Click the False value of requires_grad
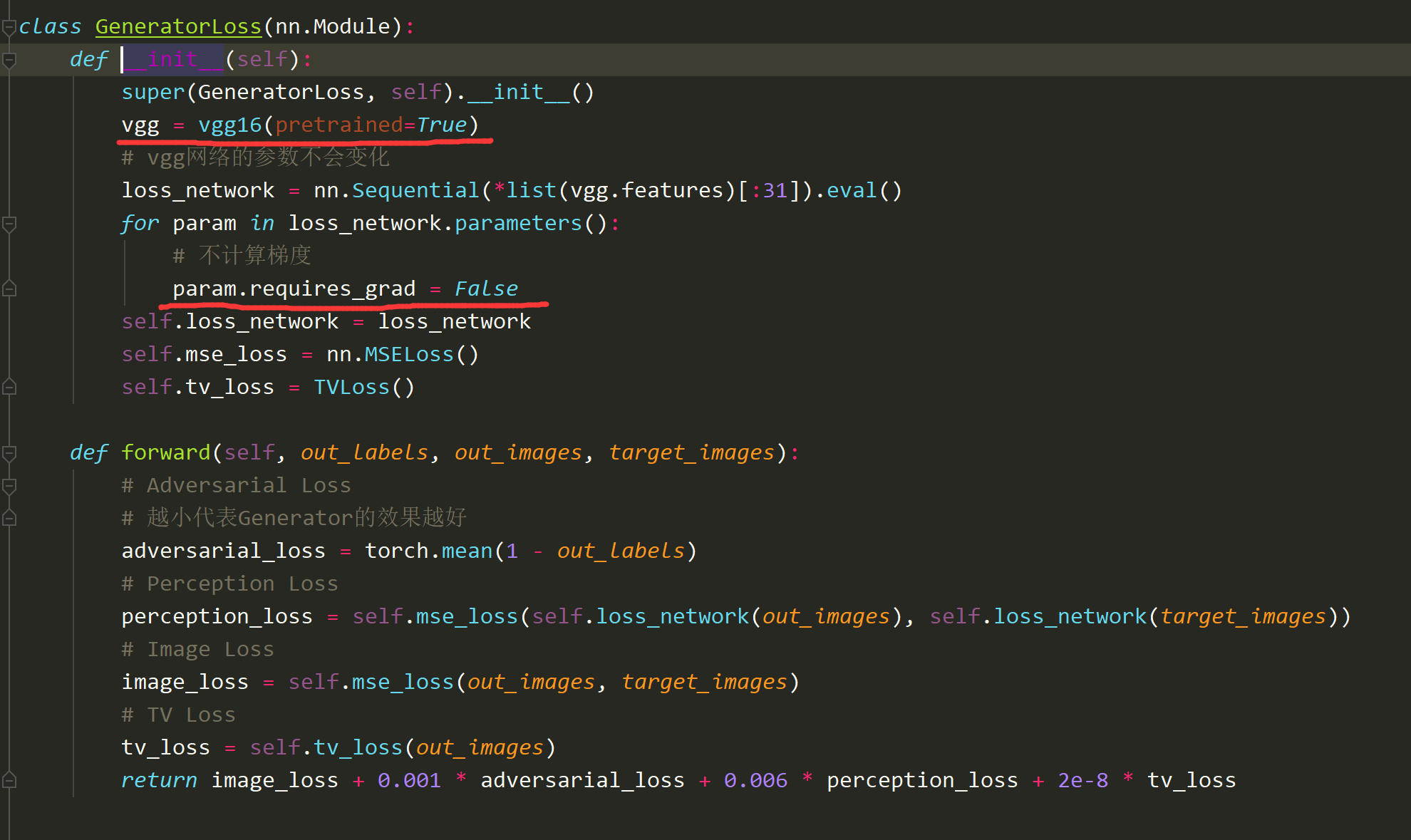This screenshot has width=1411, height=840. coord(486,289)
